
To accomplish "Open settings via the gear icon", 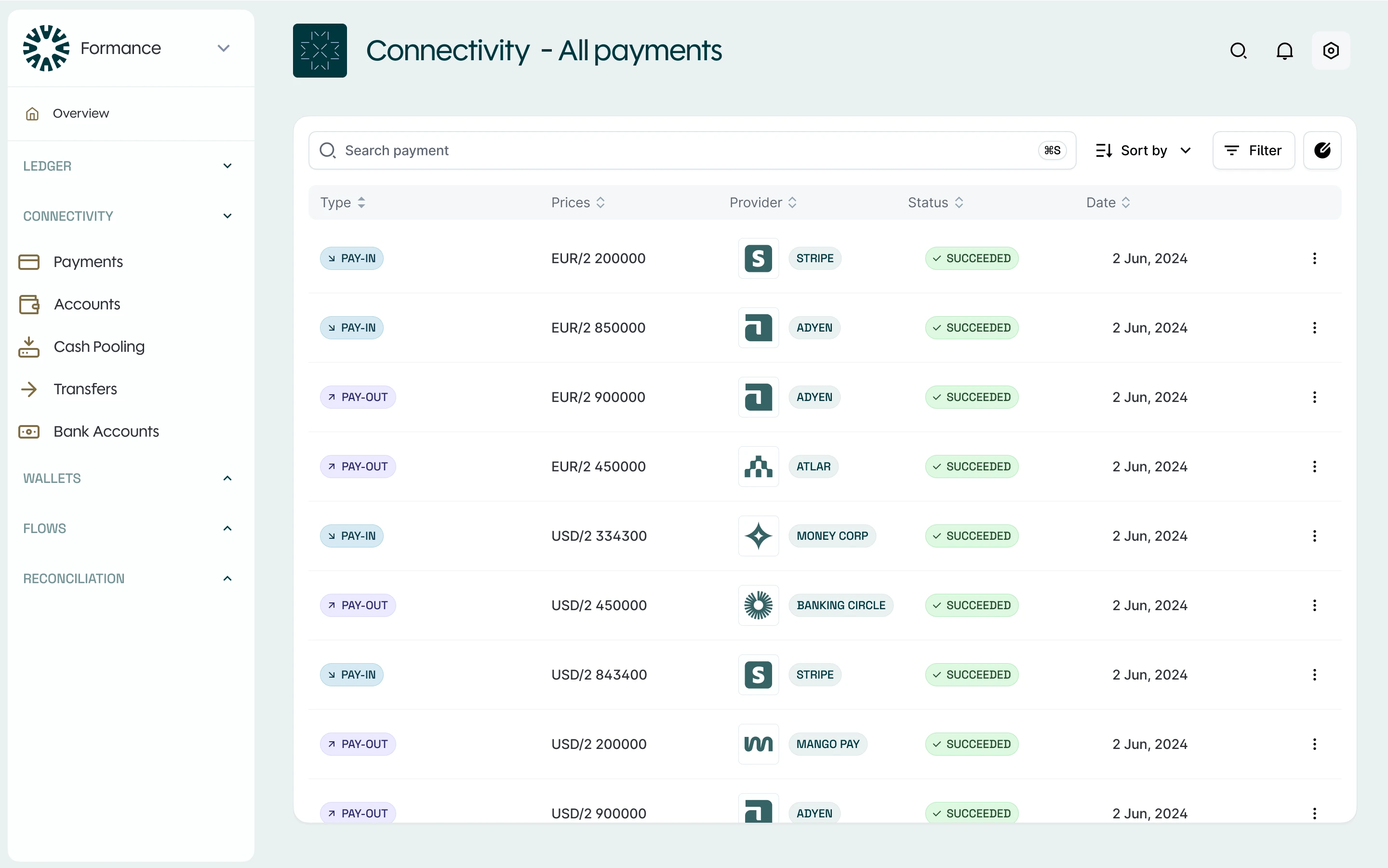I will point(1330,51).
